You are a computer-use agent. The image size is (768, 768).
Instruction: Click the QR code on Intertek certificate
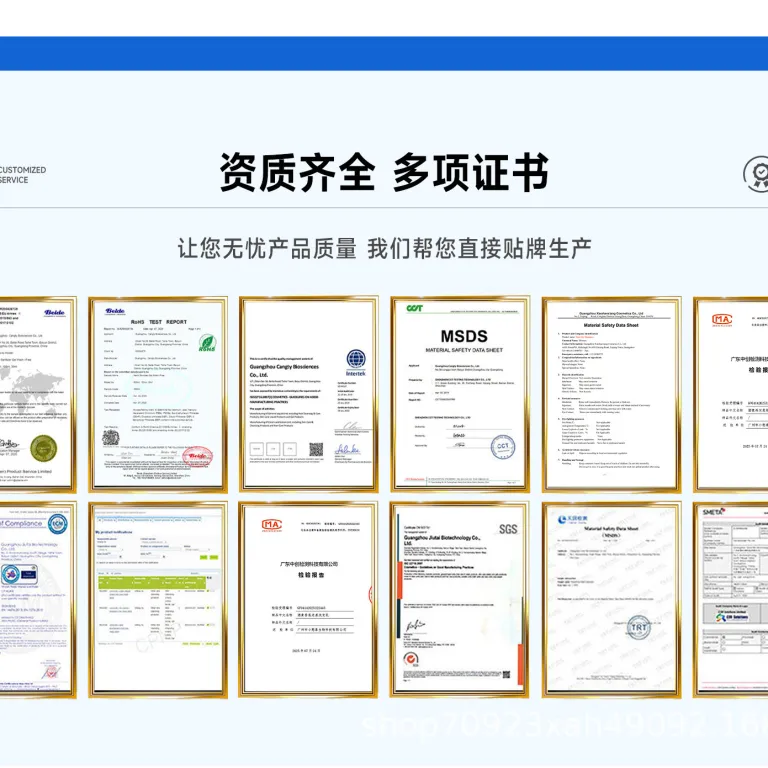tap(316, 449)
